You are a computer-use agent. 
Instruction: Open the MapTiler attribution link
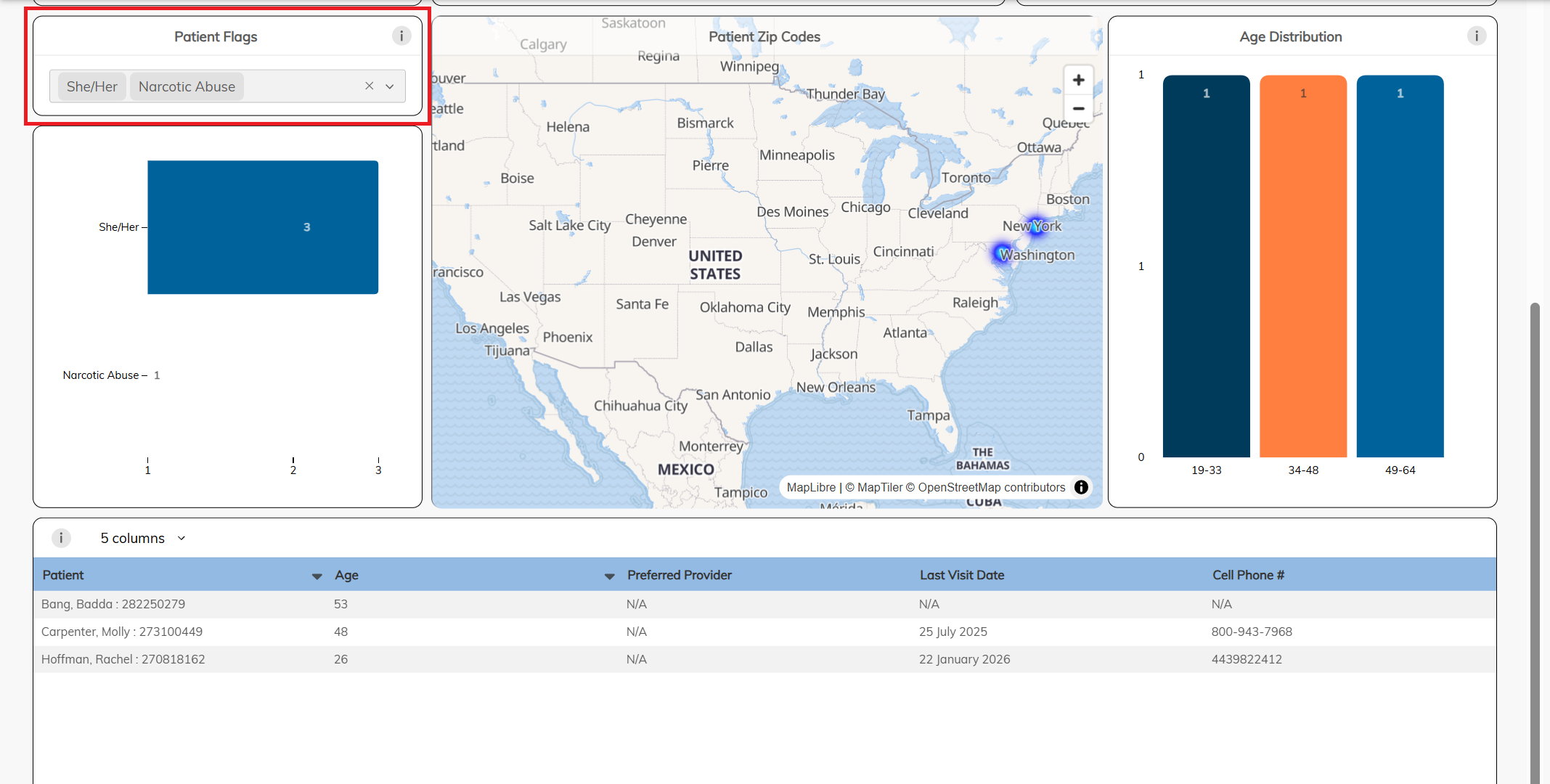[878, 487]
